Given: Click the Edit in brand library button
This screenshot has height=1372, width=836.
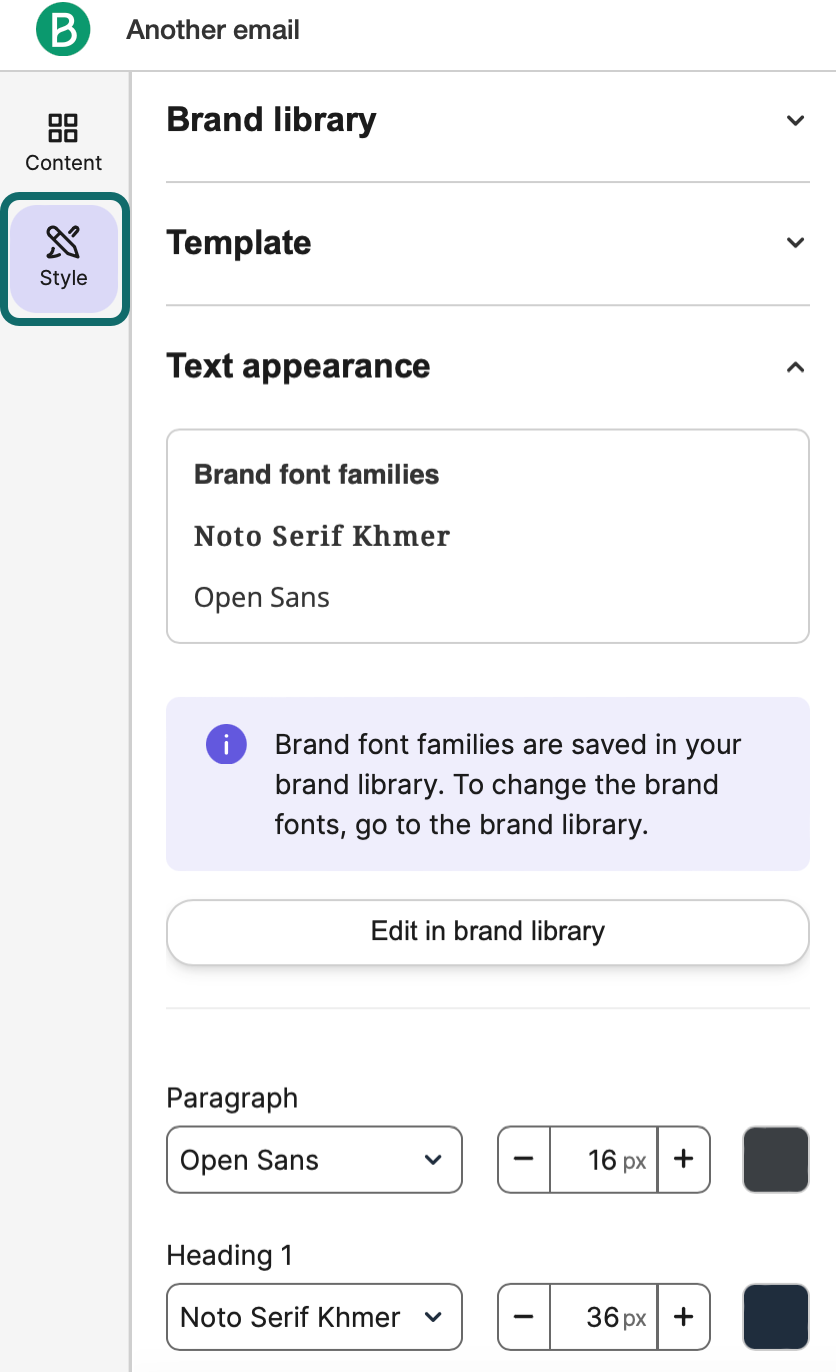Looking at the screenshot, I should pyautogui.click(x=487, y=931).
